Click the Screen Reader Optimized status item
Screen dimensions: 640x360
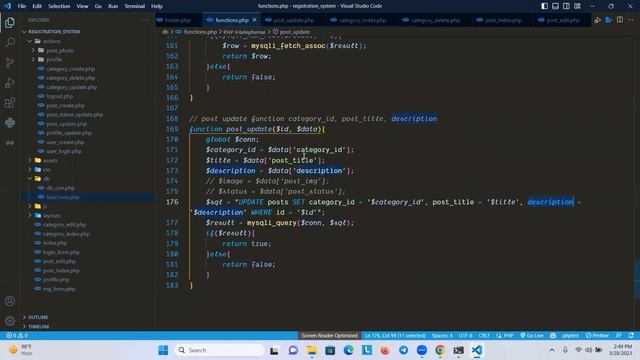[329, 336]
